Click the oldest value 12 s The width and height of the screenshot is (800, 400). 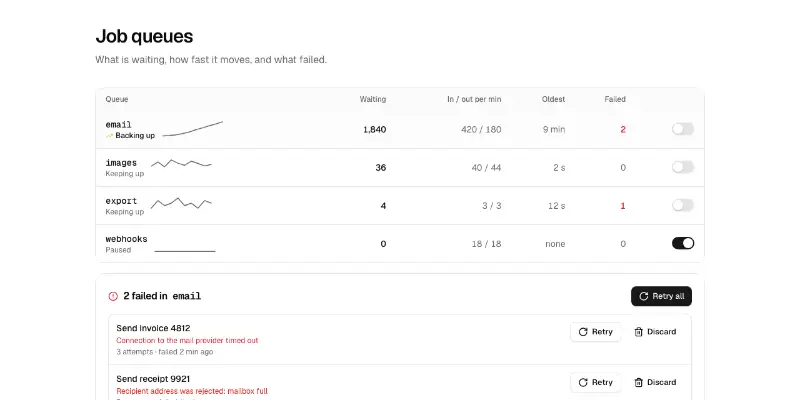click(557, 206)
